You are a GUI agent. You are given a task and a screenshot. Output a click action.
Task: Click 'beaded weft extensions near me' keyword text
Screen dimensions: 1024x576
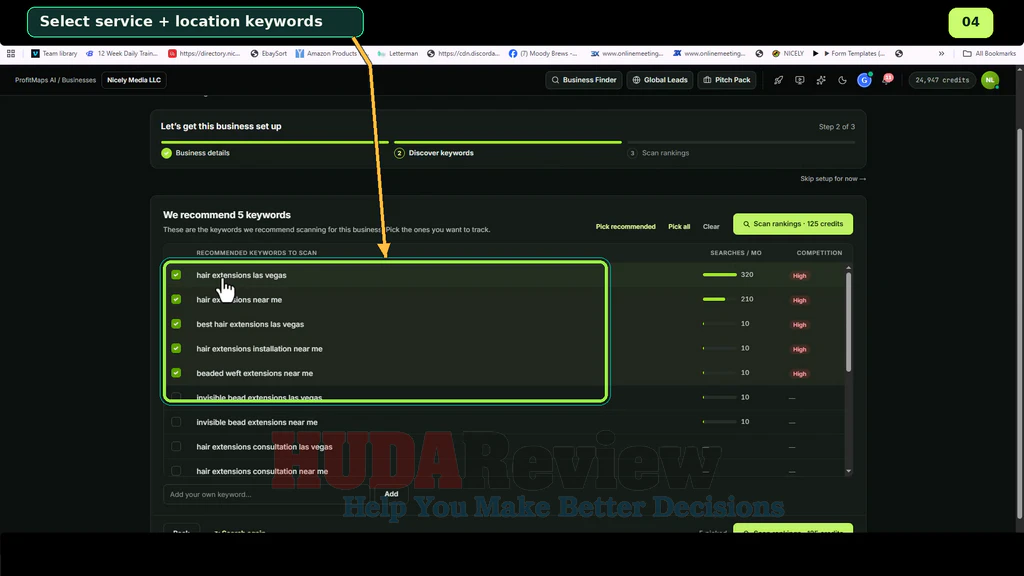(x=255, y=374)
